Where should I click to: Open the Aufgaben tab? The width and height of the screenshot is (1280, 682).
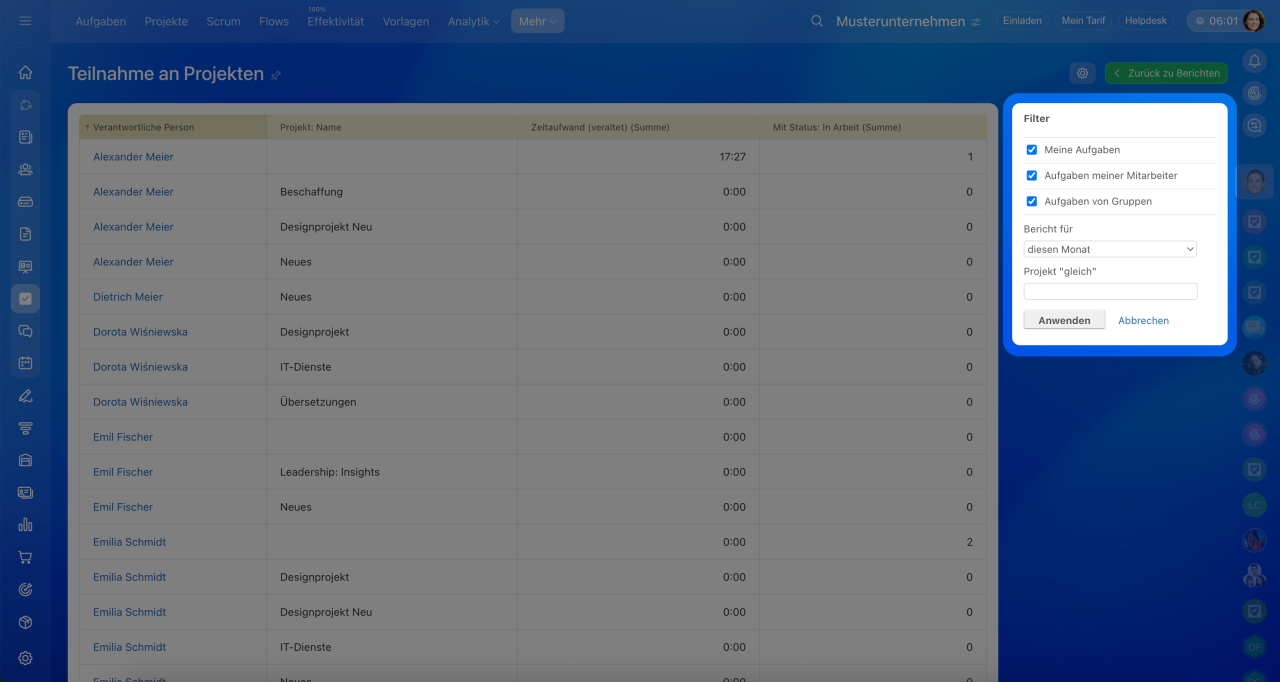point(101,21)
